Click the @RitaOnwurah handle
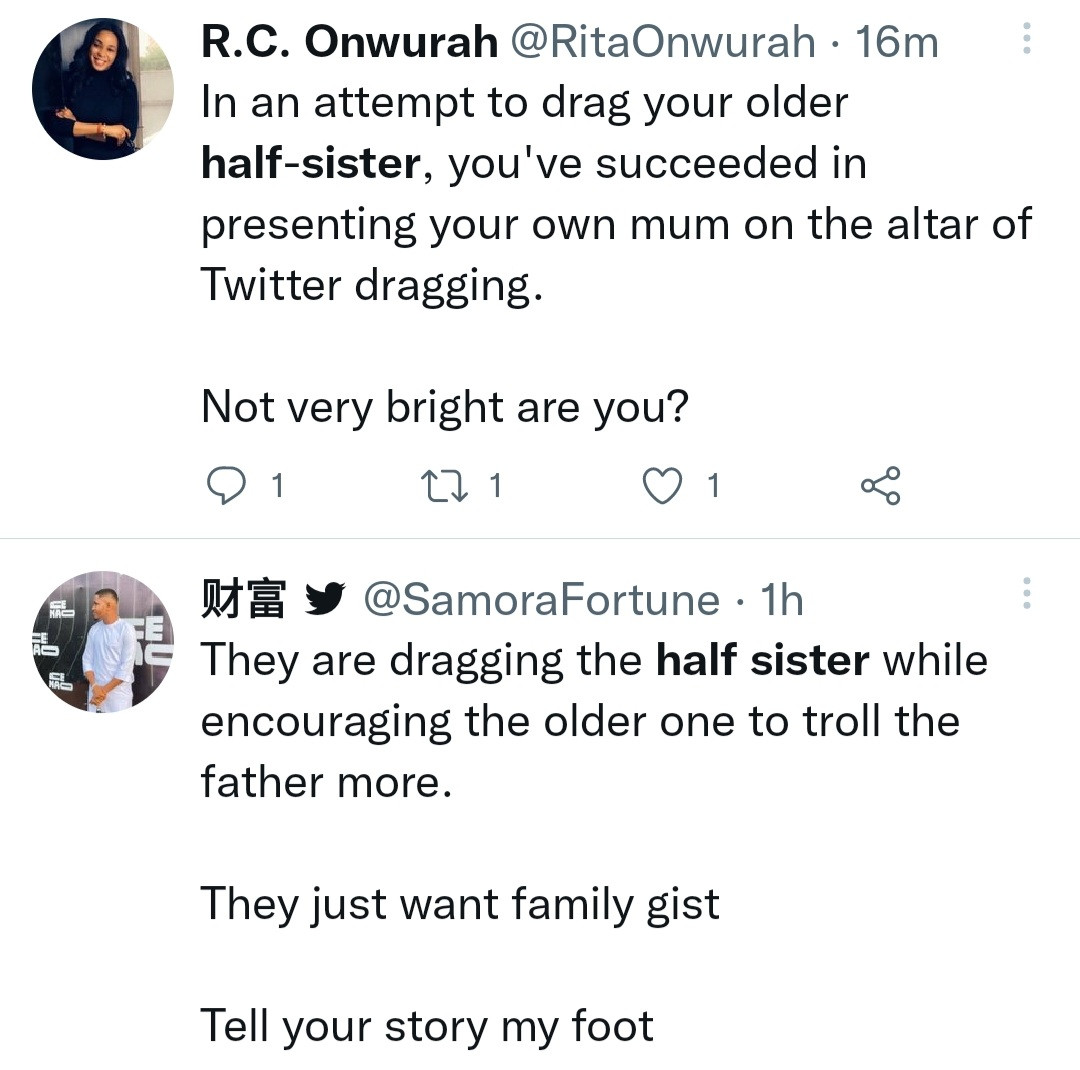The height and width of the screenshot is (1070, 1080). (664, 42)
